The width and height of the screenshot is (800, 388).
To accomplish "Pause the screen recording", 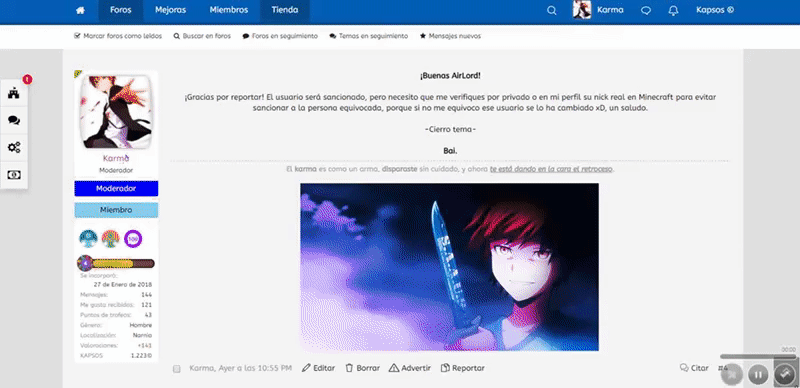I will point(758,375).
